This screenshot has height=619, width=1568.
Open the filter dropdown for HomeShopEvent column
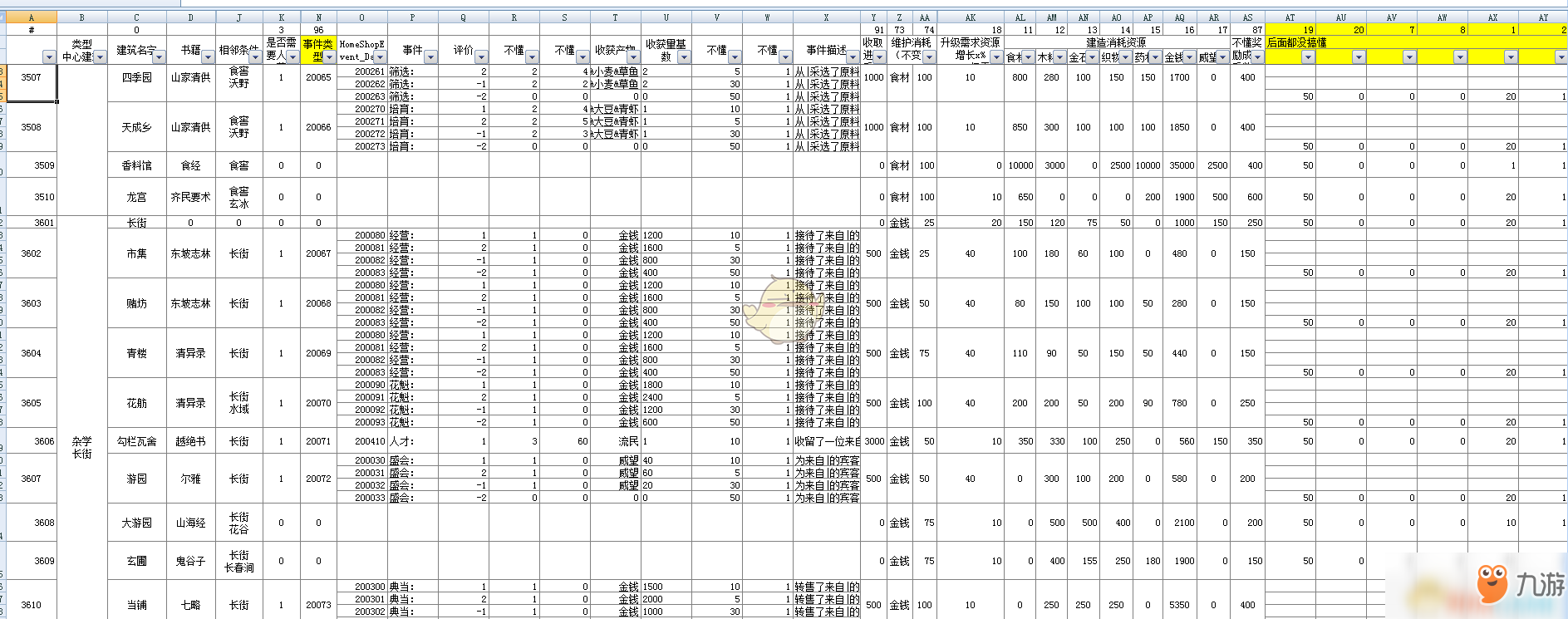(x=381, y=57)
